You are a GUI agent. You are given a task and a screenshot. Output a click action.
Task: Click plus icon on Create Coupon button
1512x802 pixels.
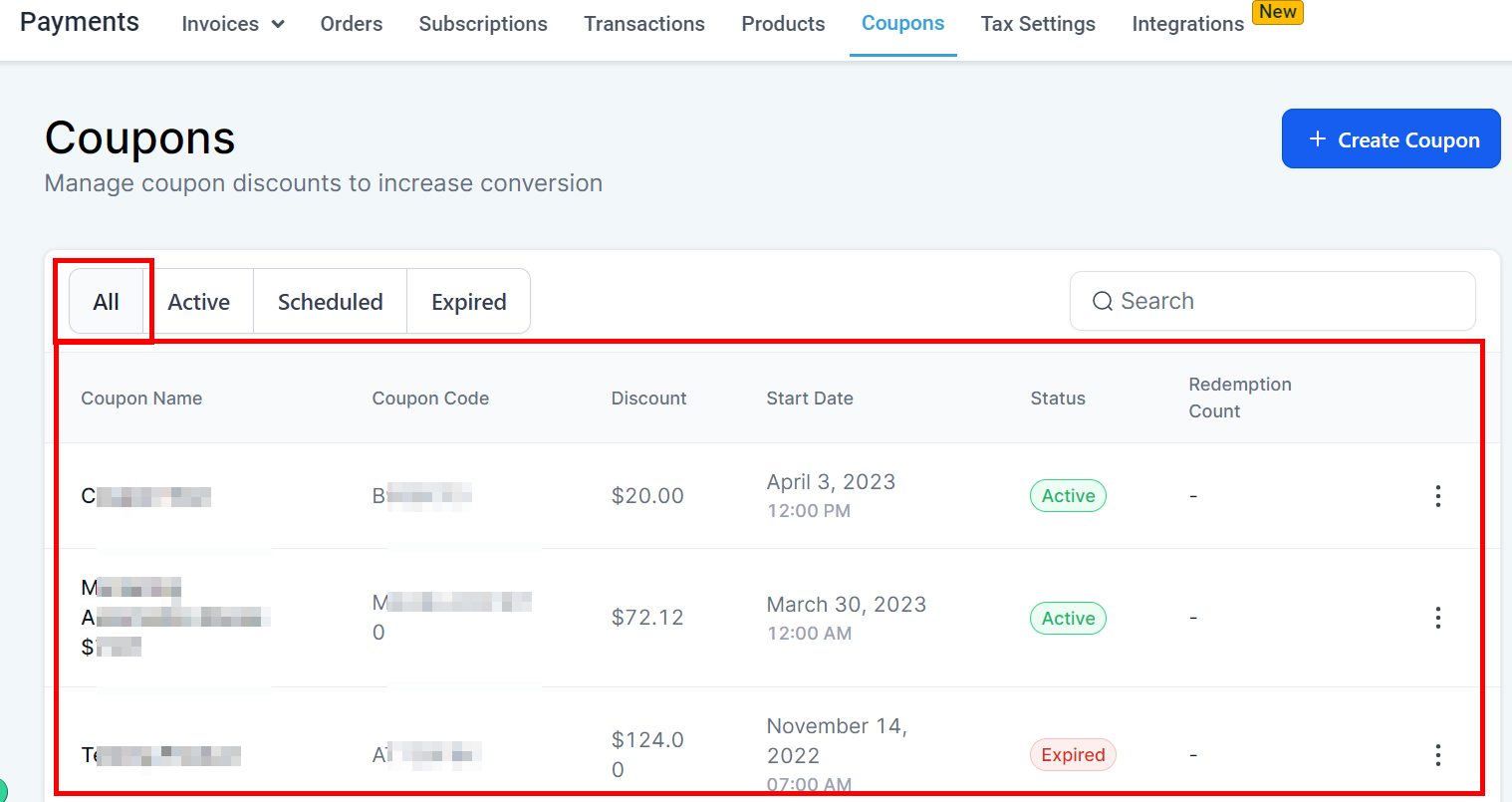pos(1317,139)
